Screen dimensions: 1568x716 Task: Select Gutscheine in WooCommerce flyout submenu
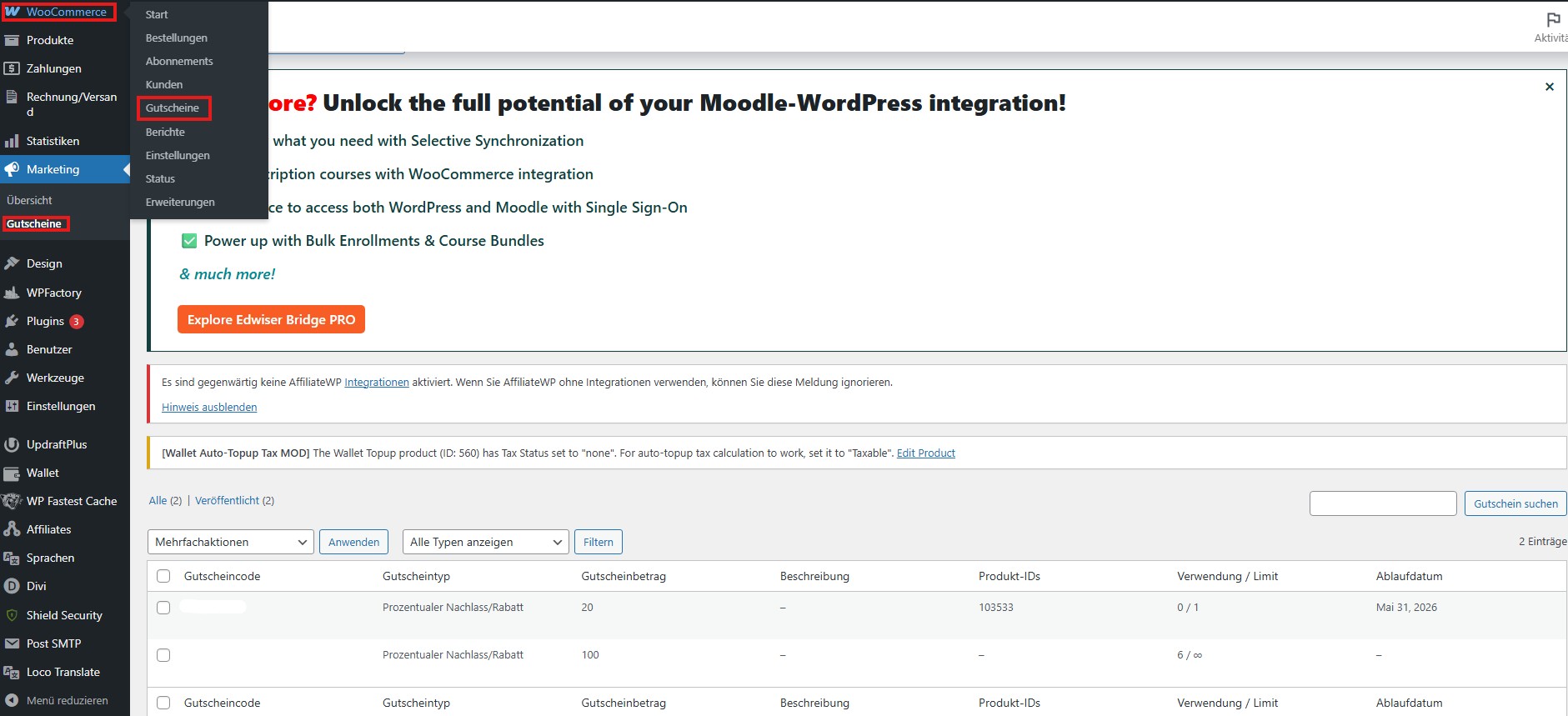click(x=173, y=108)
